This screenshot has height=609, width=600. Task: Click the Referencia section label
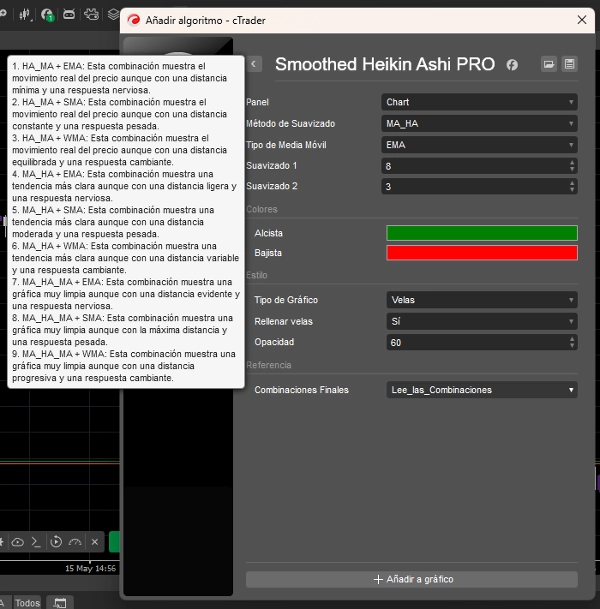pyautogui.click(x=269, y=365)
